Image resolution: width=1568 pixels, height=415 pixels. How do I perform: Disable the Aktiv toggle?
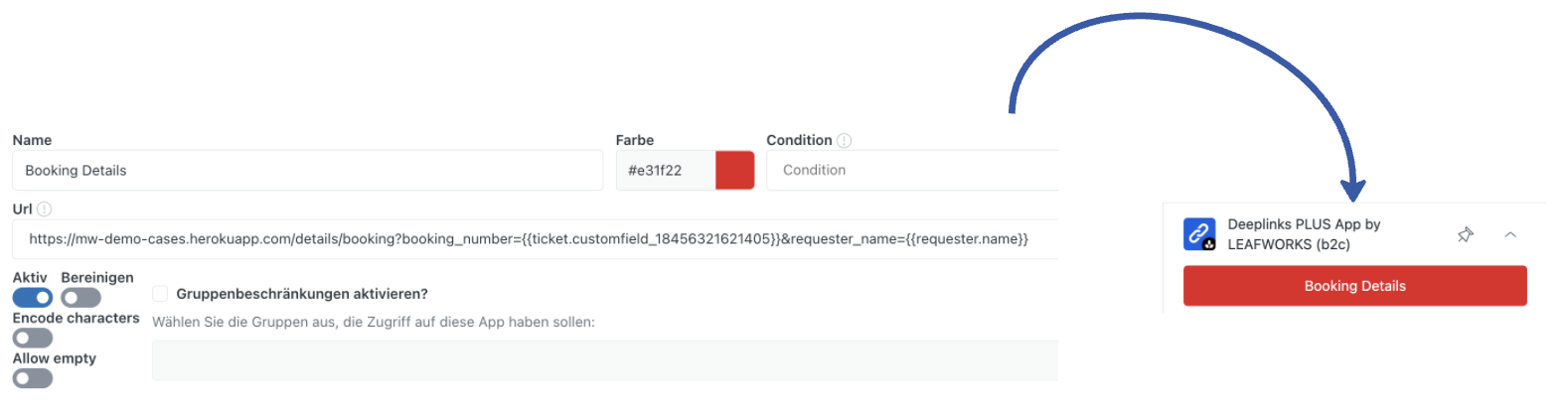pos(33,298)
